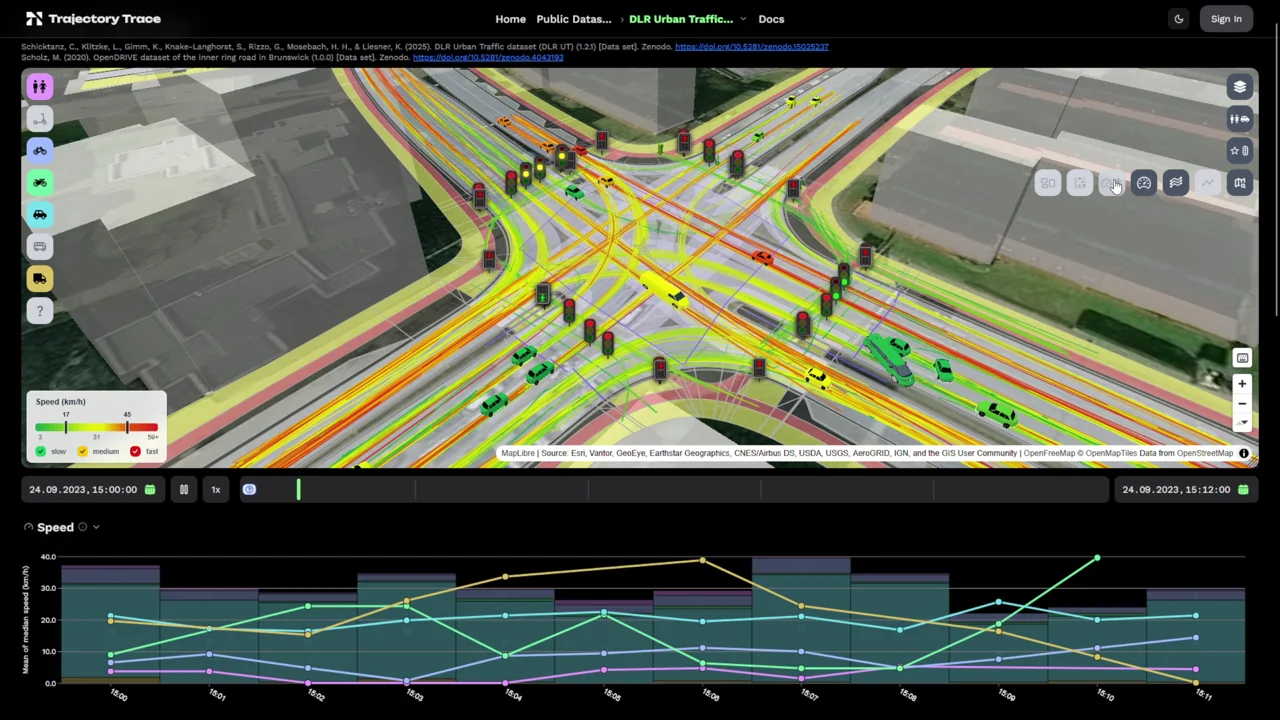
Task: Click the road users pedestrian-and-car icon
Action: (1240, 119)
